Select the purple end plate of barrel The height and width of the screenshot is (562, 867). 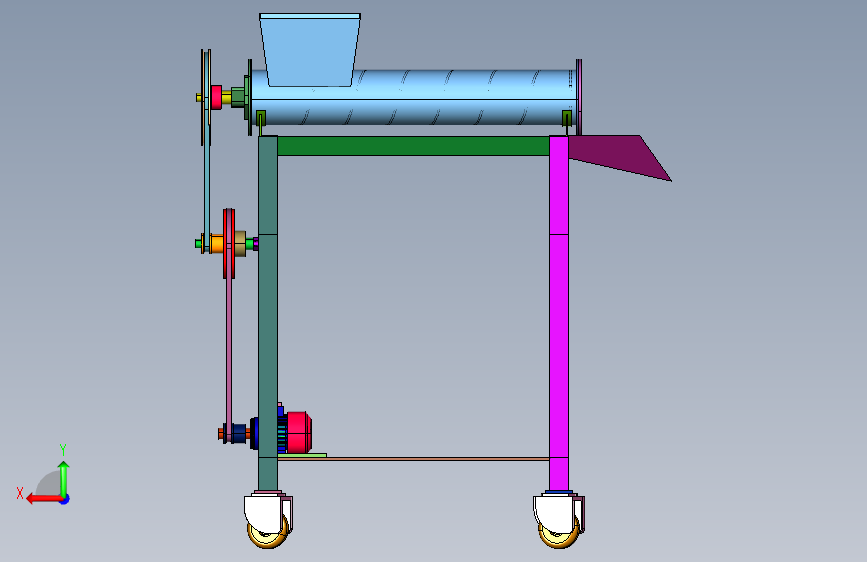[579, 97]
